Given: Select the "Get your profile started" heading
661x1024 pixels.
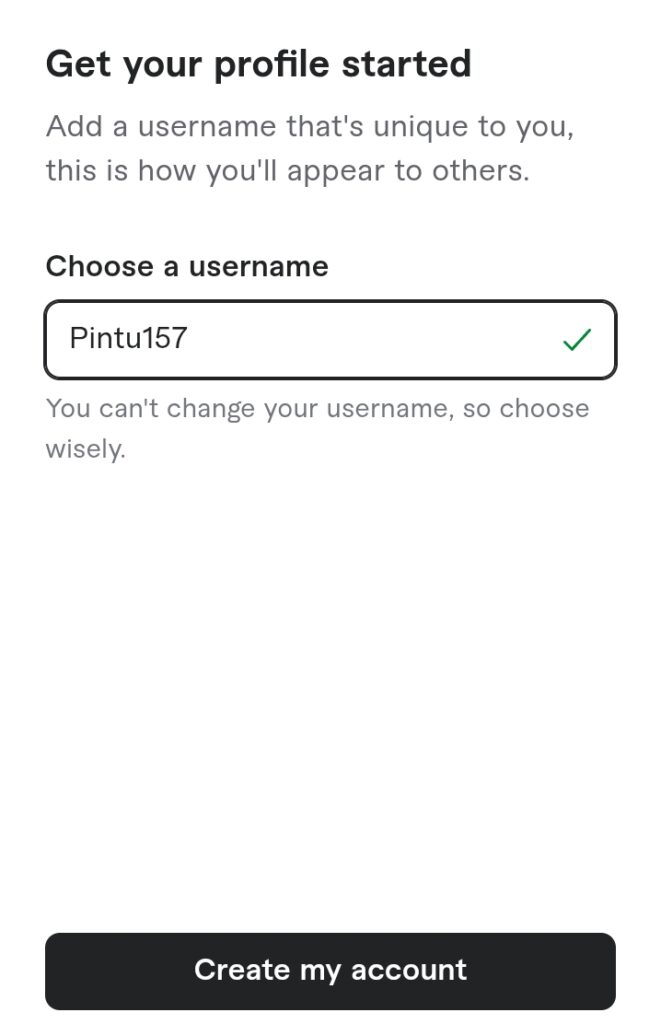Looking at the screenshot, I should [258, 64].
